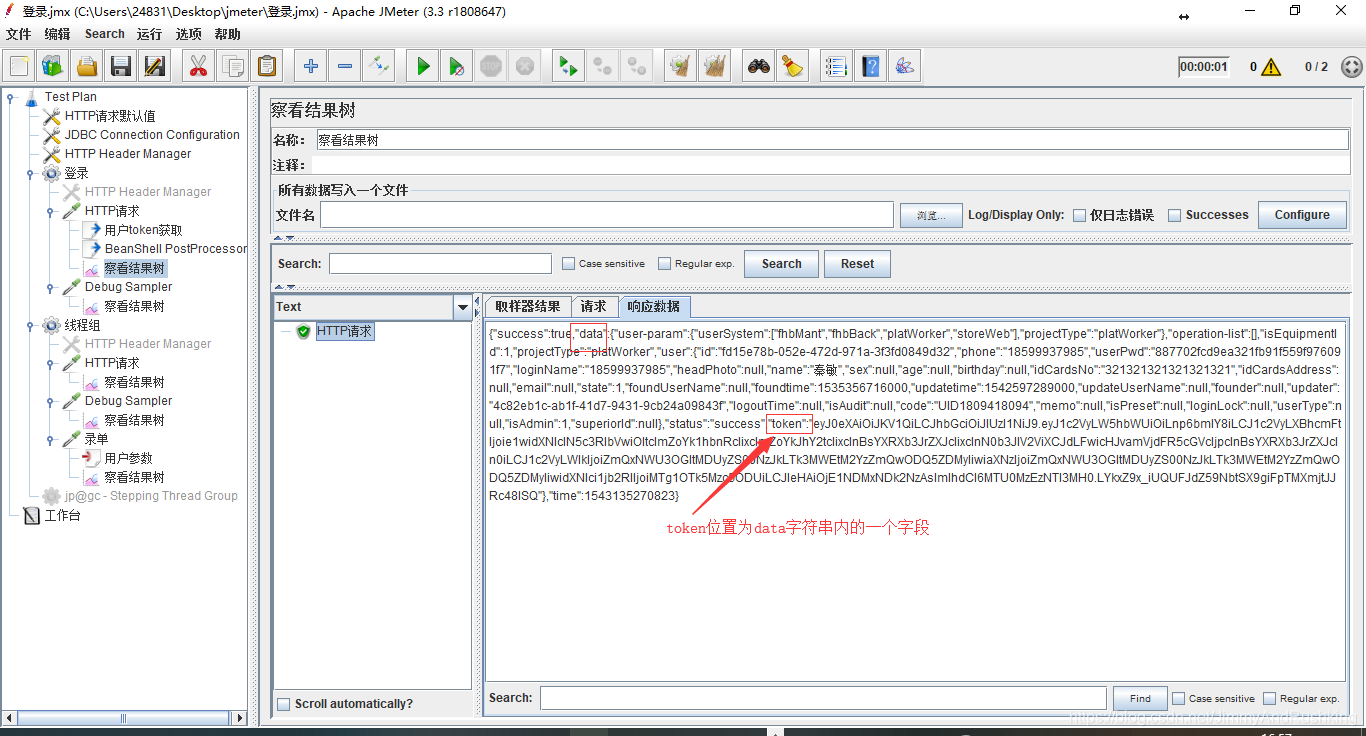This screenshot has height=736, width=1366.
Task: Click the grey Stop icon
Action: click(491, 67)
